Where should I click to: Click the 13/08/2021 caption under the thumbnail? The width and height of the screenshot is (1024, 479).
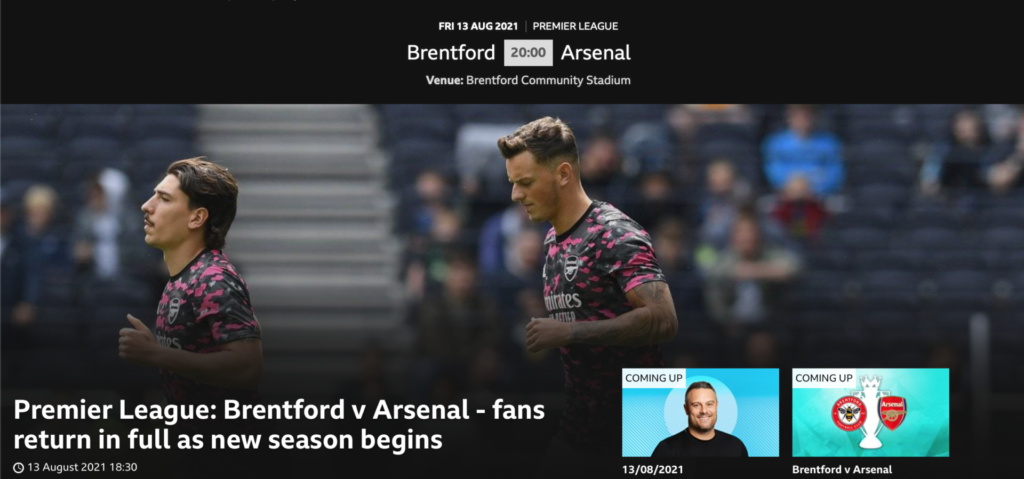click(x=652, y=469)
